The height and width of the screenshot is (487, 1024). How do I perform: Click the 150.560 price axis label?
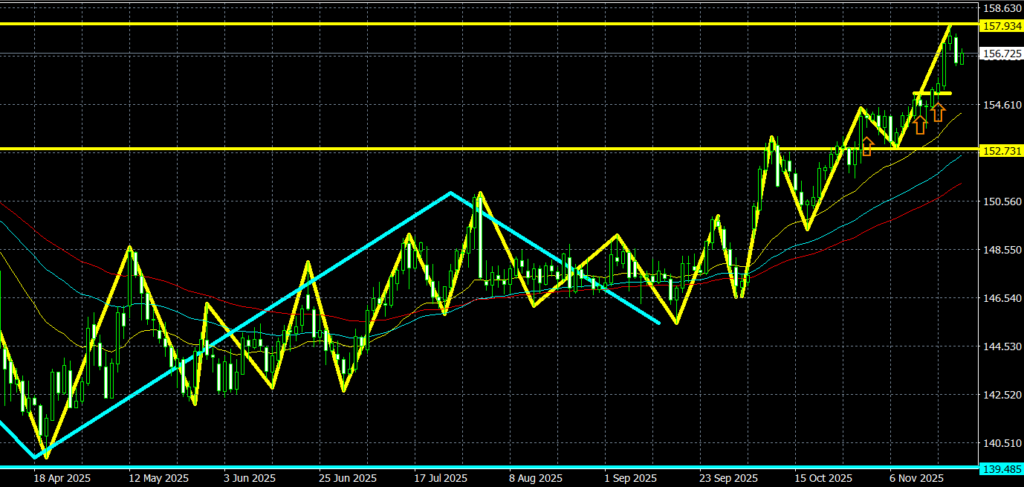coord(1001,201)
